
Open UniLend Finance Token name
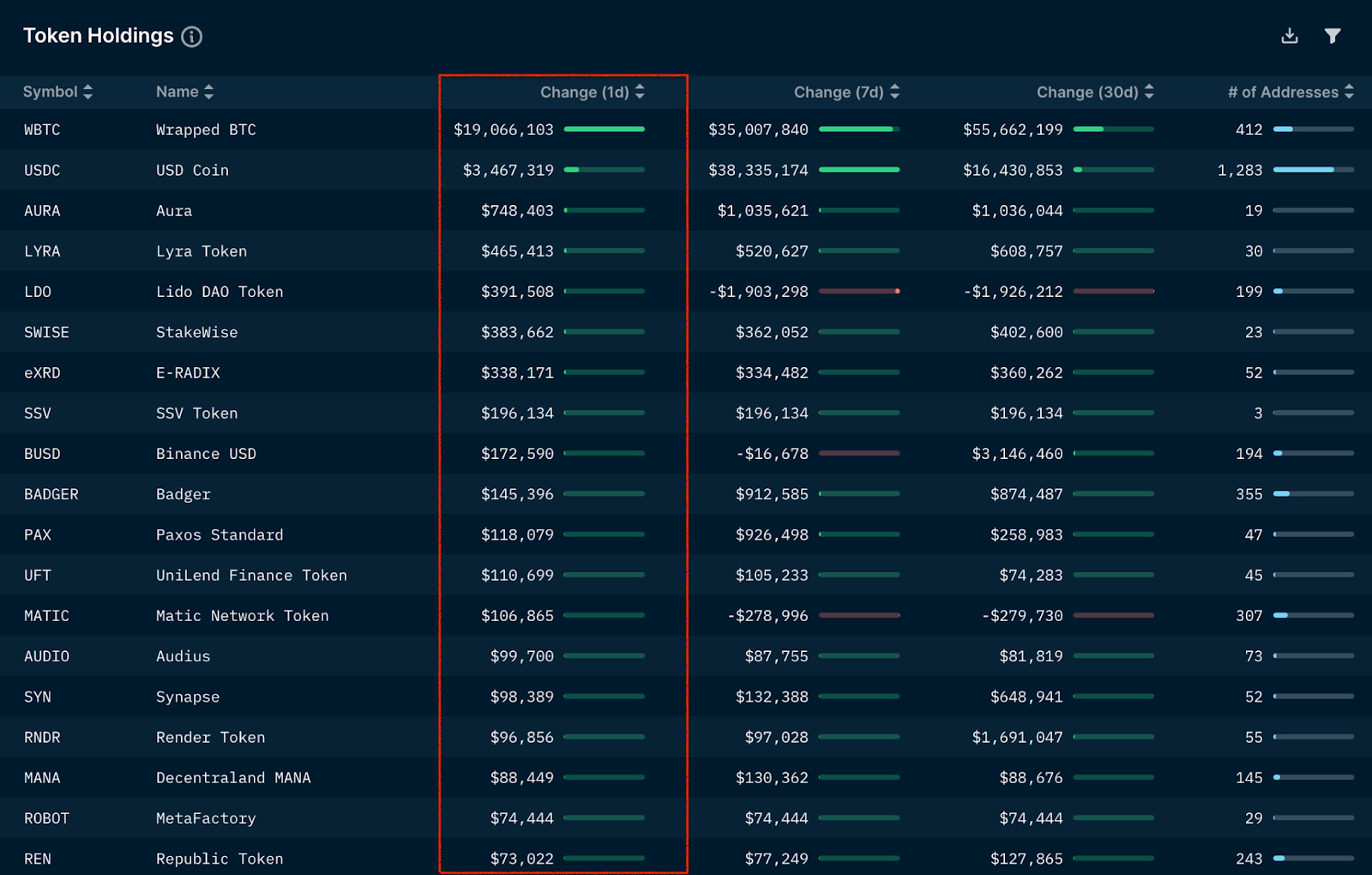[251, 576]
